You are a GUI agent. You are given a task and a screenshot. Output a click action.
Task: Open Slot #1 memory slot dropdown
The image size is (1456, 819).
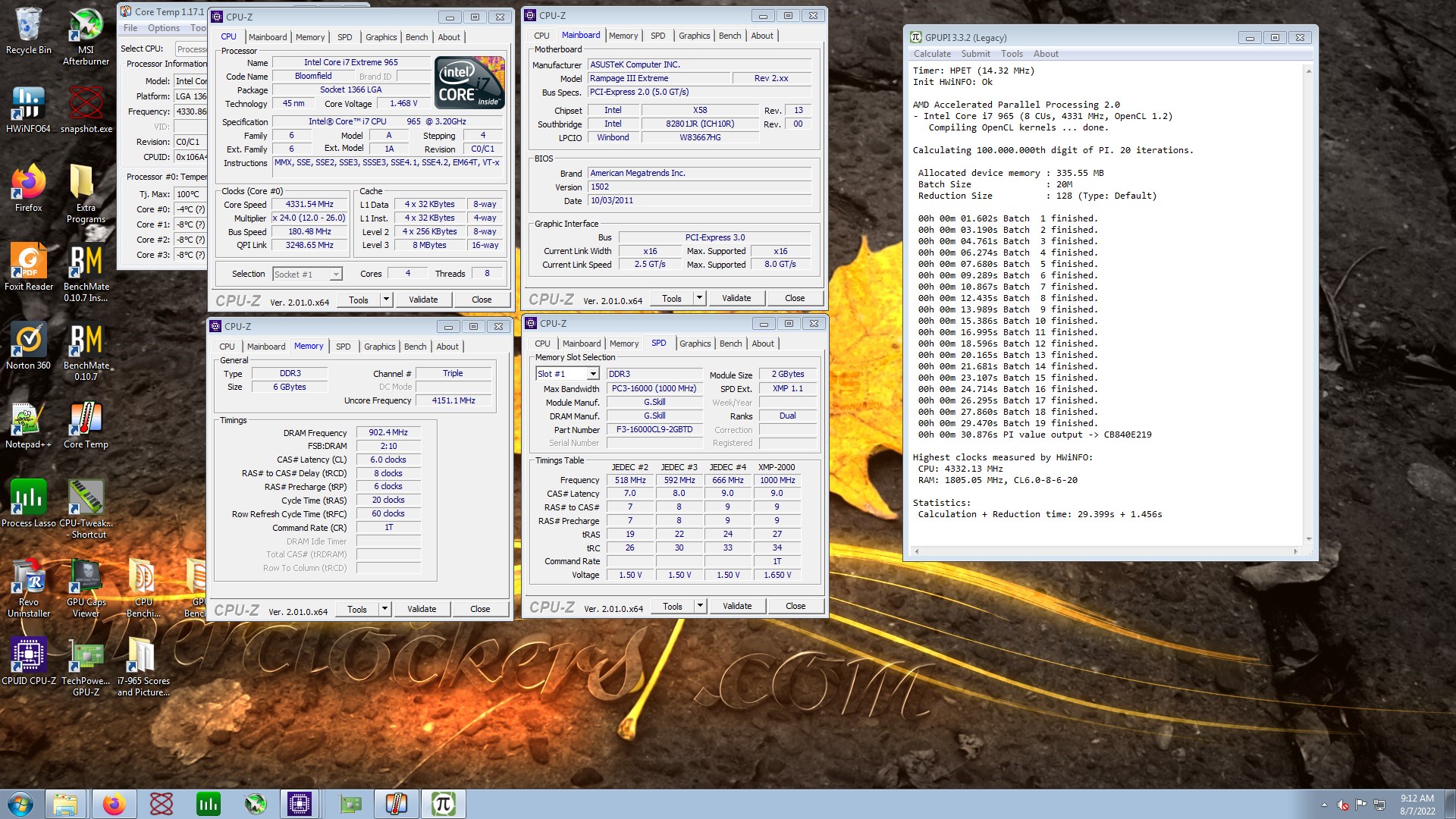click(593, 374)
